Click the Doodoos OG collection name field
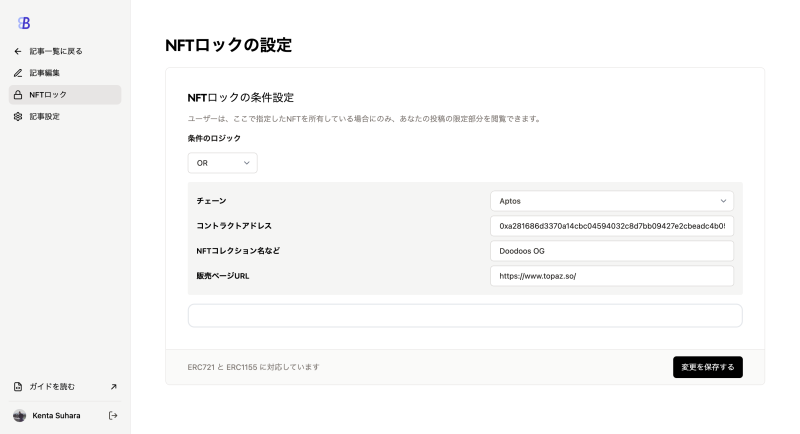This screenshot has height=434, width=800. point(611,251)
